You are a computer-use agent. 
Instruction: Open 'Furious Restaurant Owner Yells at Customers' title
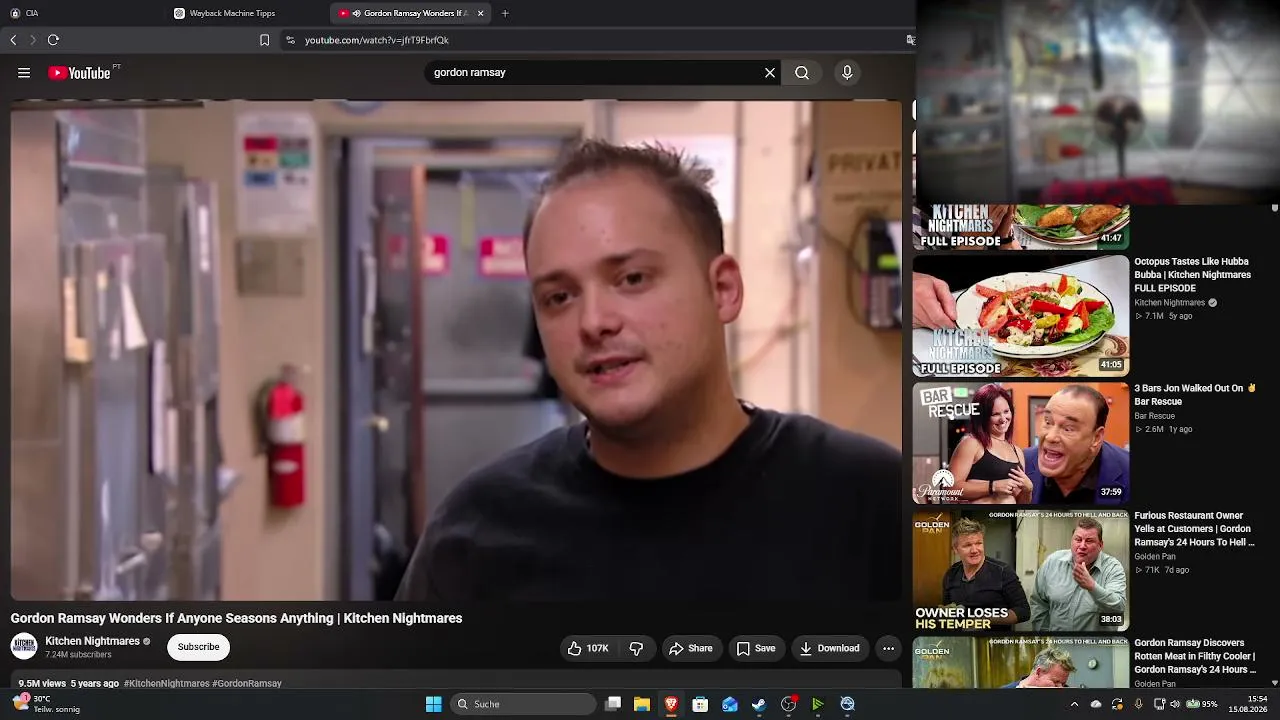tap(1194, 529)
